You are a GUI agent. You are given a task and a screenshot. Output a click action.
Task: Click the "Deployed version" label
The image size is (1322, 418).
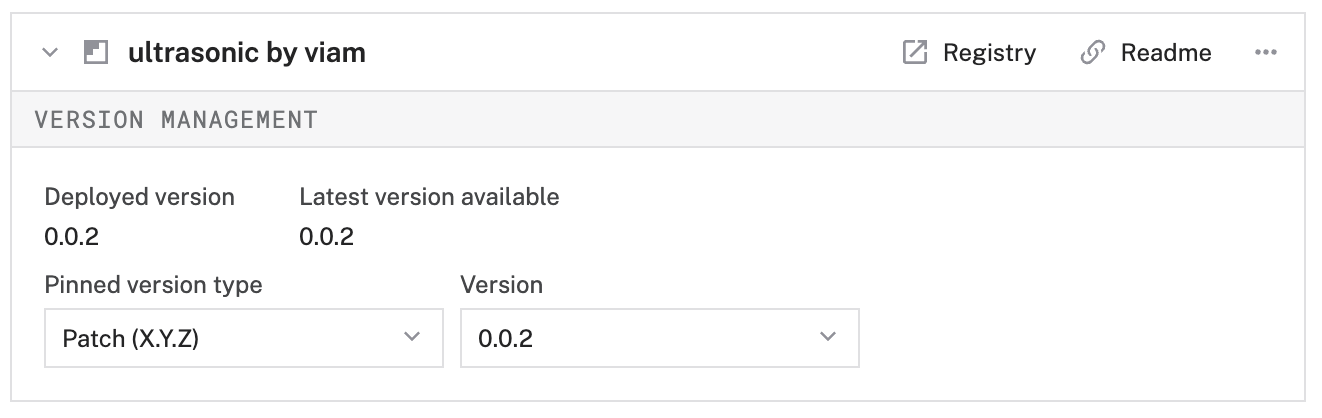[140, 197]
